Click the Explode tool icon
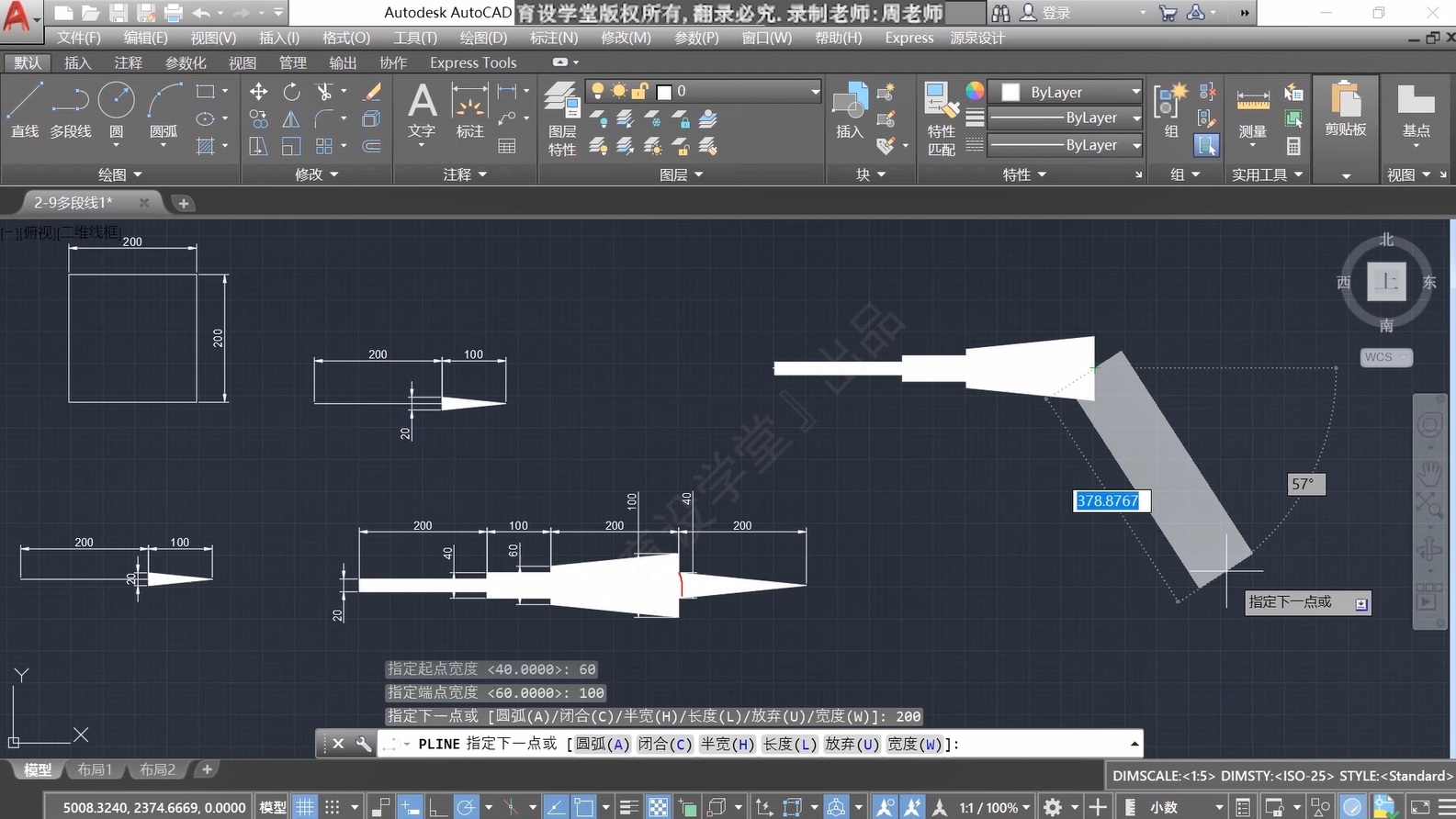The width and height of the screenshot is (1456, 819). [x=372, y=119]
